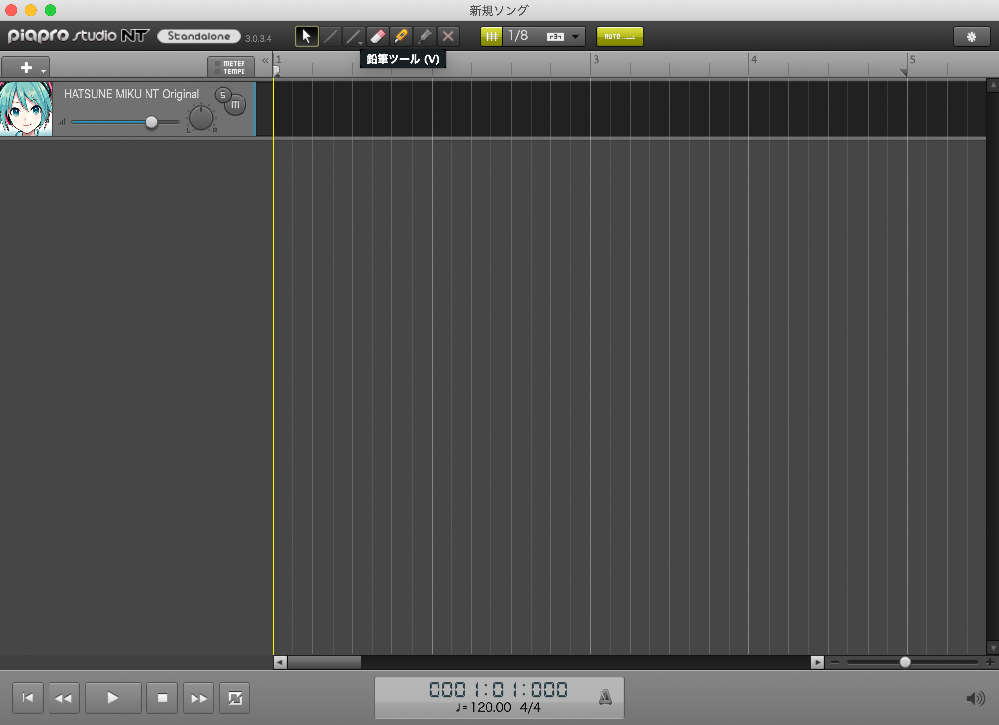Viewport: 999px width, 725px height.
Task: Mute the Hatsune Miku track
Action: click(x=236, y=104)
